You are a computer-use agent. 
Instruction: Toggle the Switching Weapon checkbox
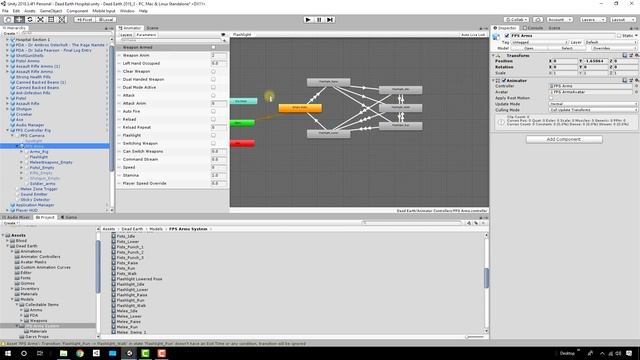(x=213, y=143)
